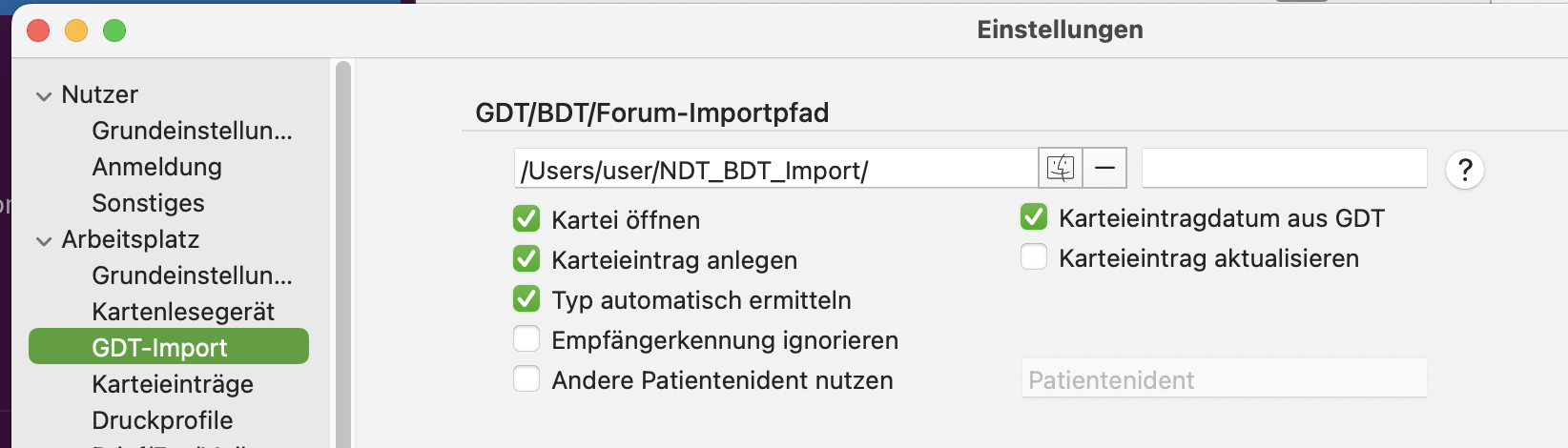Collapse the Nutzer tree section
Image resolution: width=1568 pixels, height=448 pixels.
(44, 96)
